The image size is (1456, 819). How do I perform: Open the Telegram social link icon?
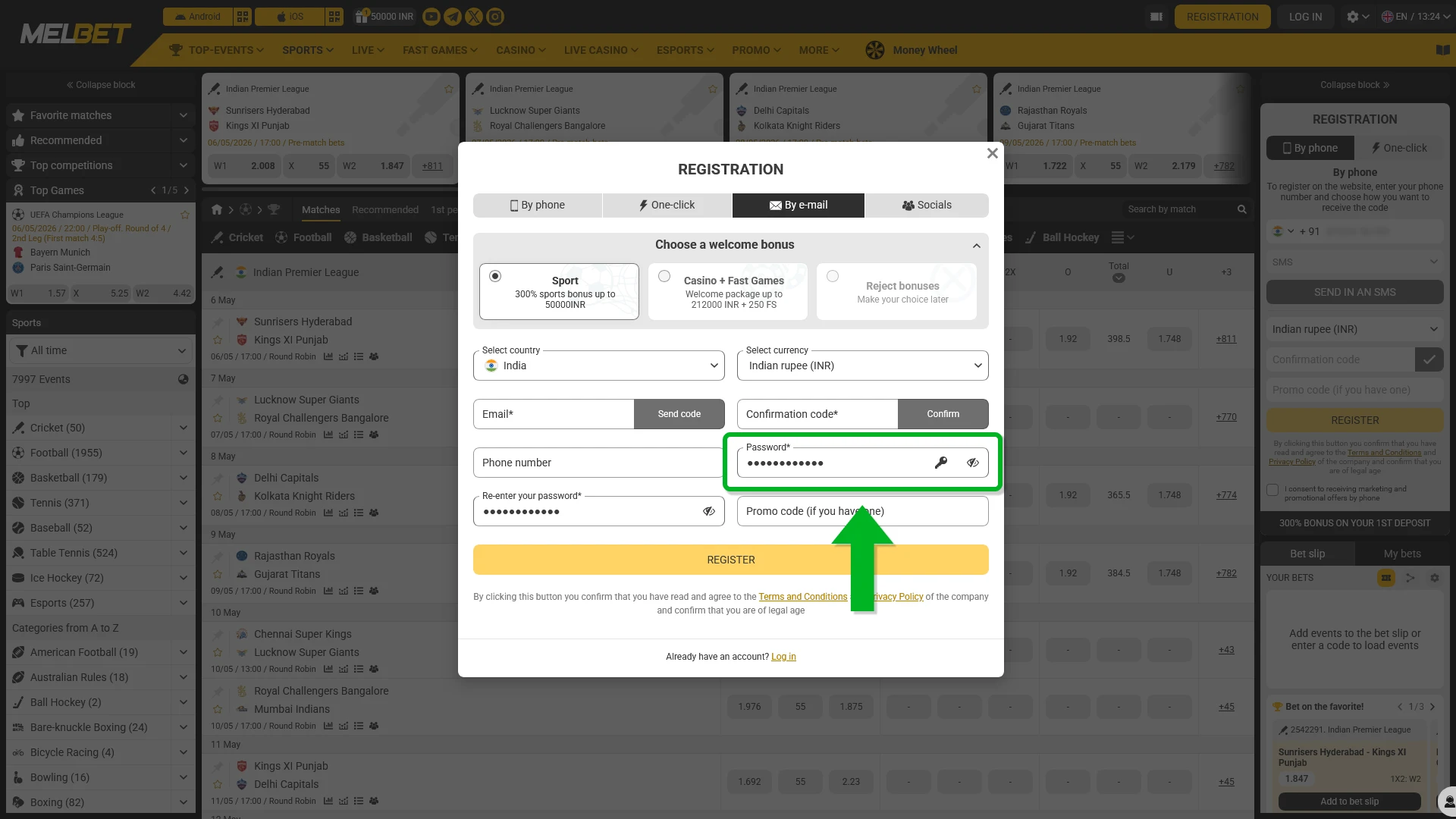(452, 17)
